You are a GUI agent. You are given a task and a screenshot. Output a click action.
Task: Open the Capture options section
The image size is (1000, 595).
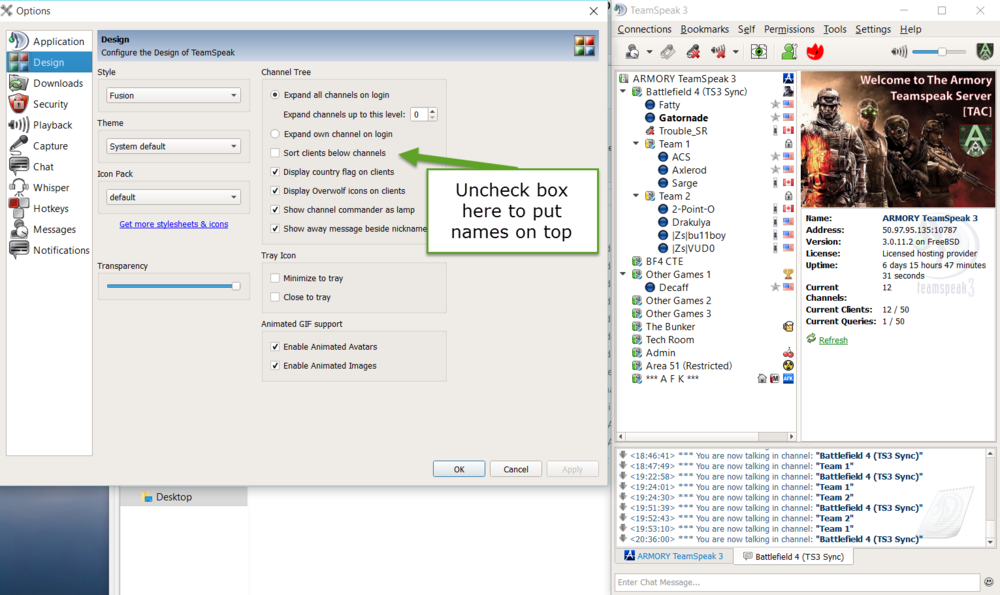point(49,146)
